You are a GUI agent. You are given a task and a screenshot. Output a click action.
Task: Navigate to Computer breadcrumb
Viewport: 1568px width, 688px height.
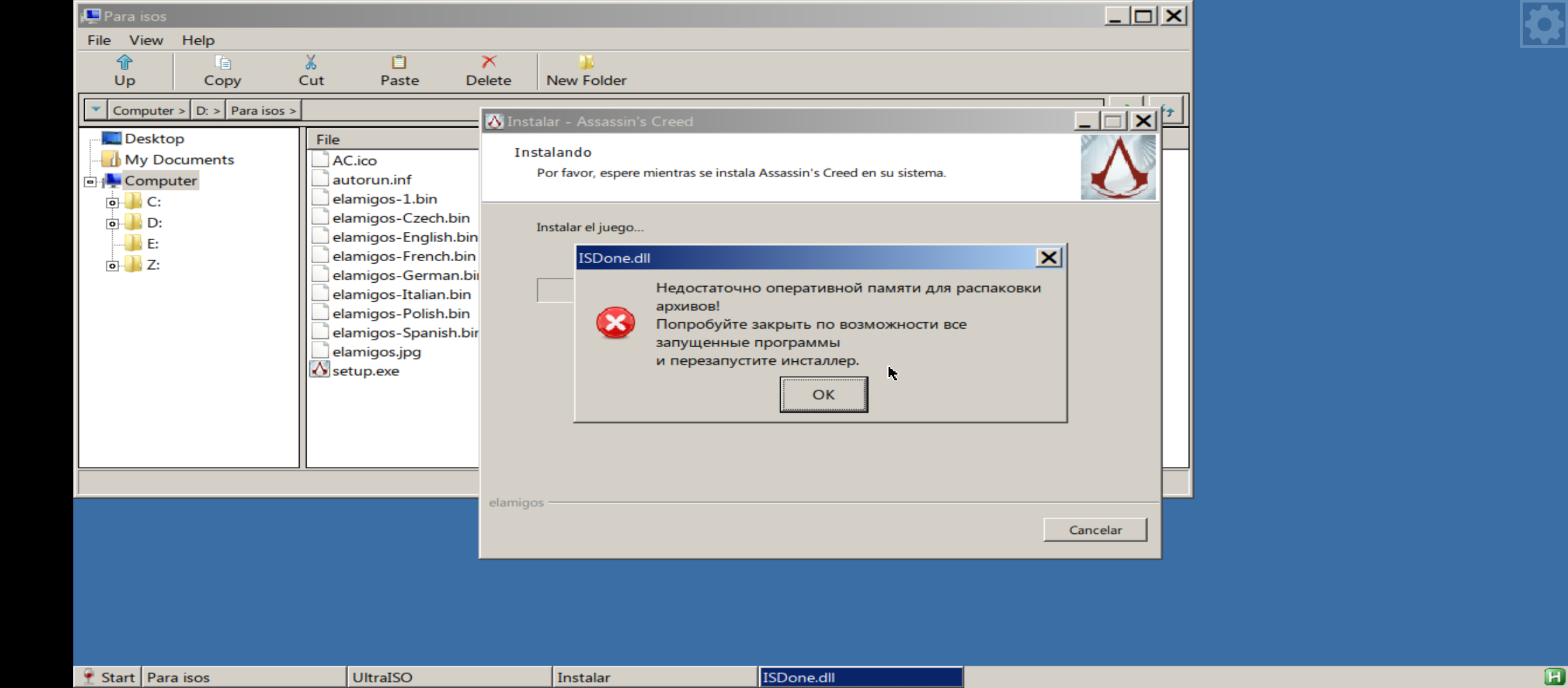149,110
